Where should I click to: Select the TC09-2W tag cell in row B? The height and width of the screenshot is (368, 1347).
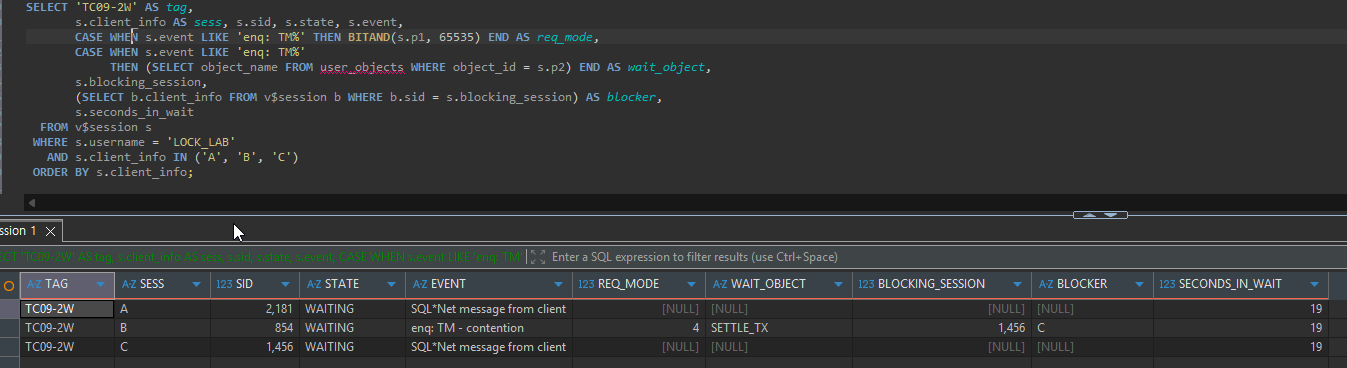point(66,328)
